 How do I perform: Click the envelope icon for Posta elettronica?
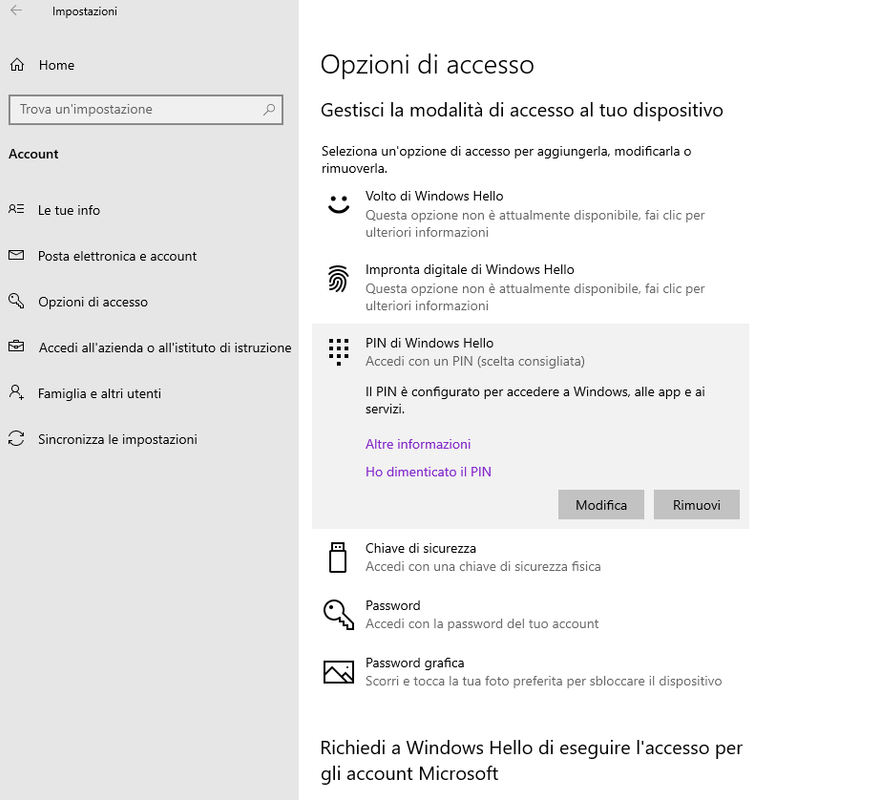point(16,255)
